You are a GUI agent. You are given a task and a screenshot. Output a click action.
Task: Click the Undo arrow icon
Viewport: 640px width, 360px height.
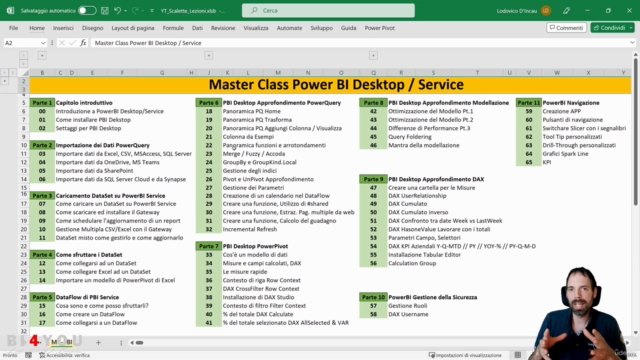point(118,11)
